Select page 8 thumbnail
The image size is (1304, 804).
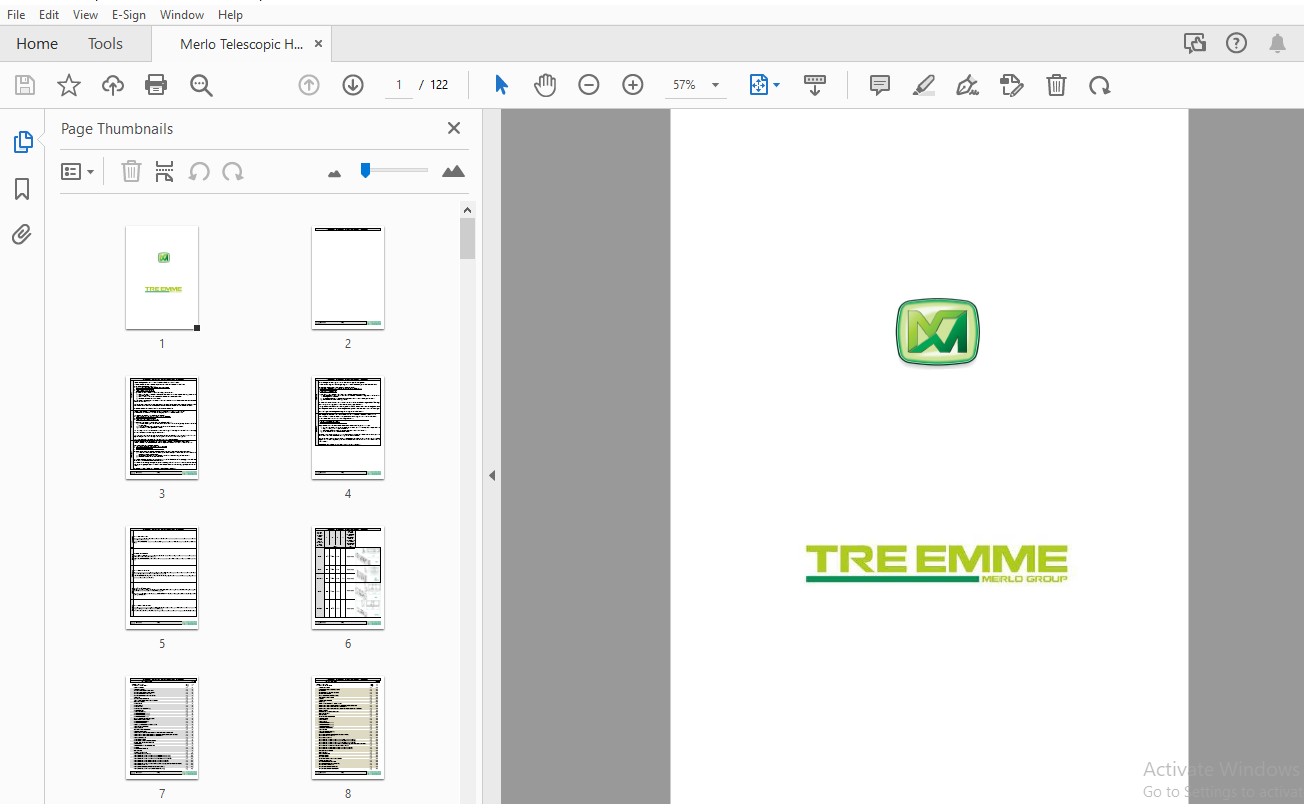348,728
